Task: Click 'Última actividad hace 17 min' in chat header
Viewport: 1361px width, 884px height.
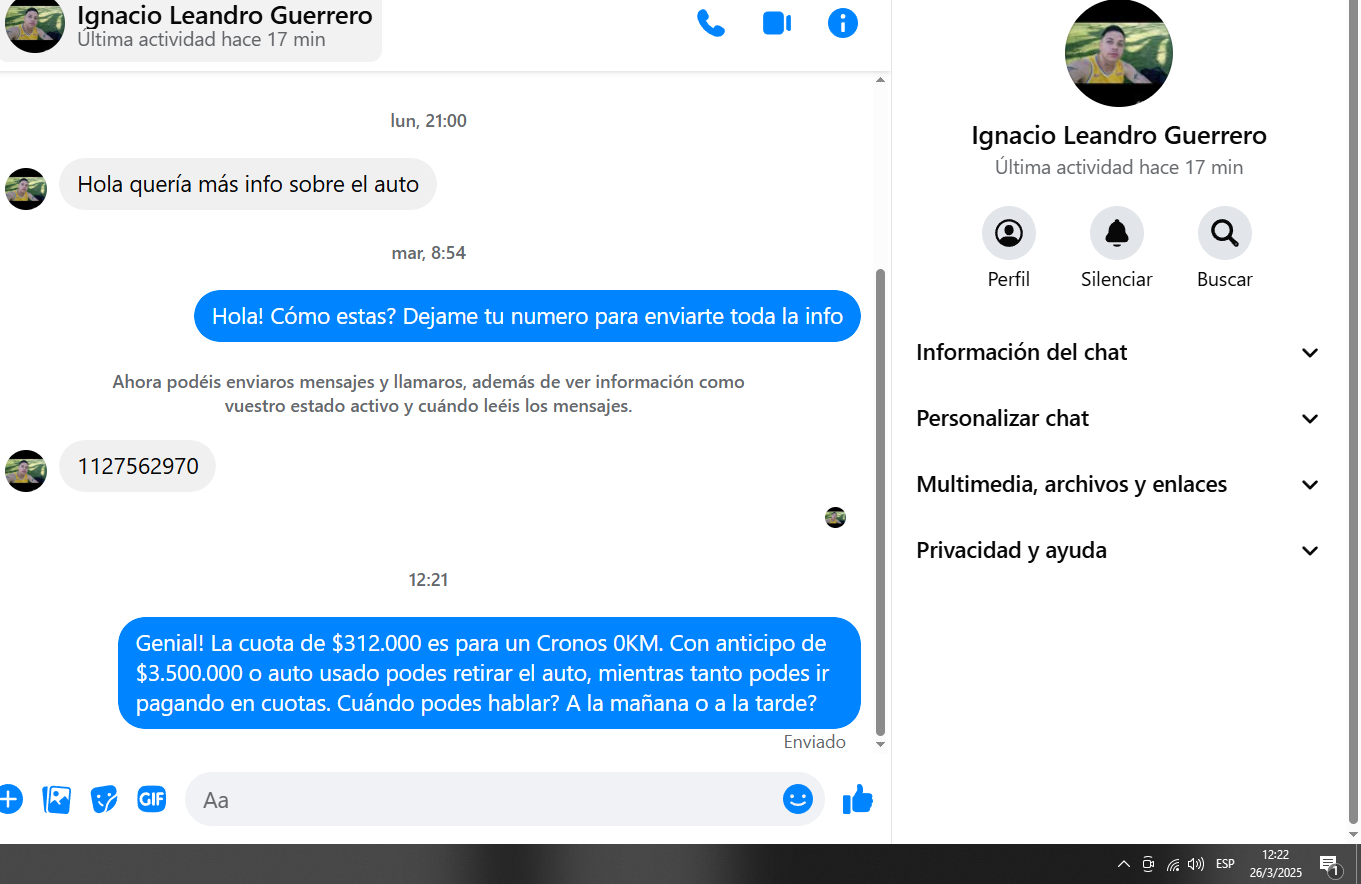Action: pyautogui.click(x=201, y=40)
